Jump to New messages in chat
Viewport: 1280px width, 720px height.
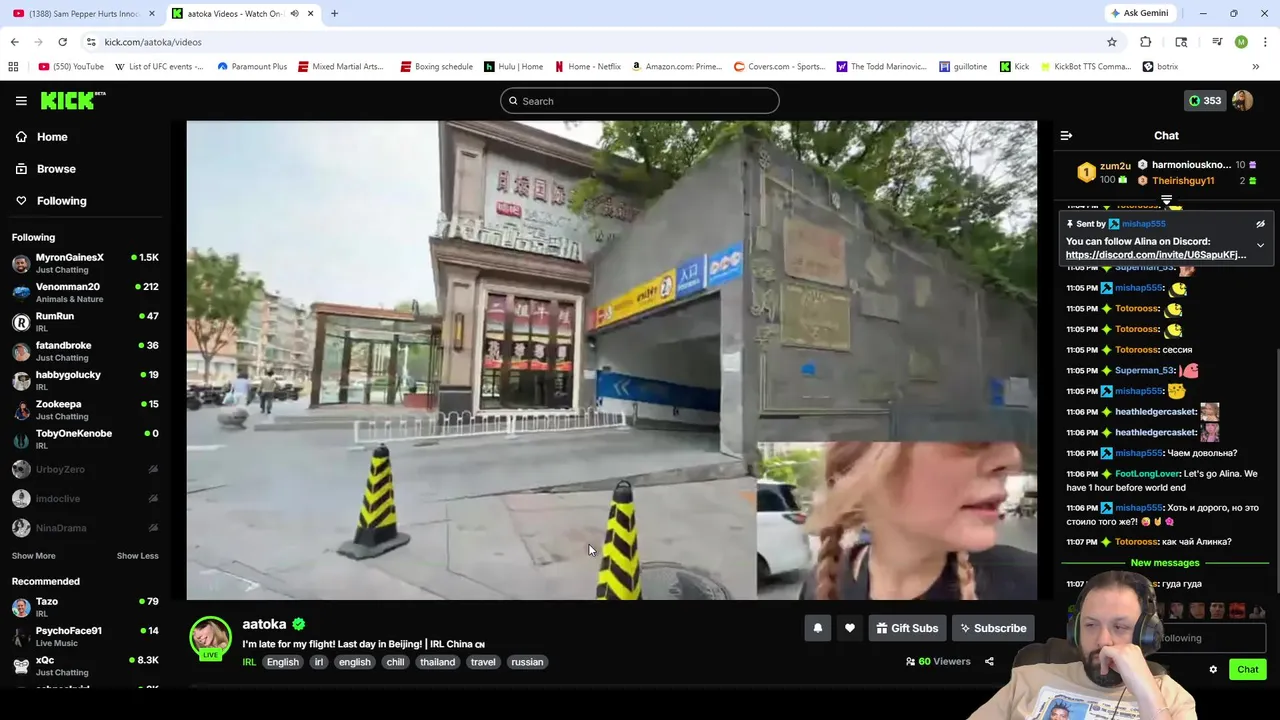tap(1164, 563)
